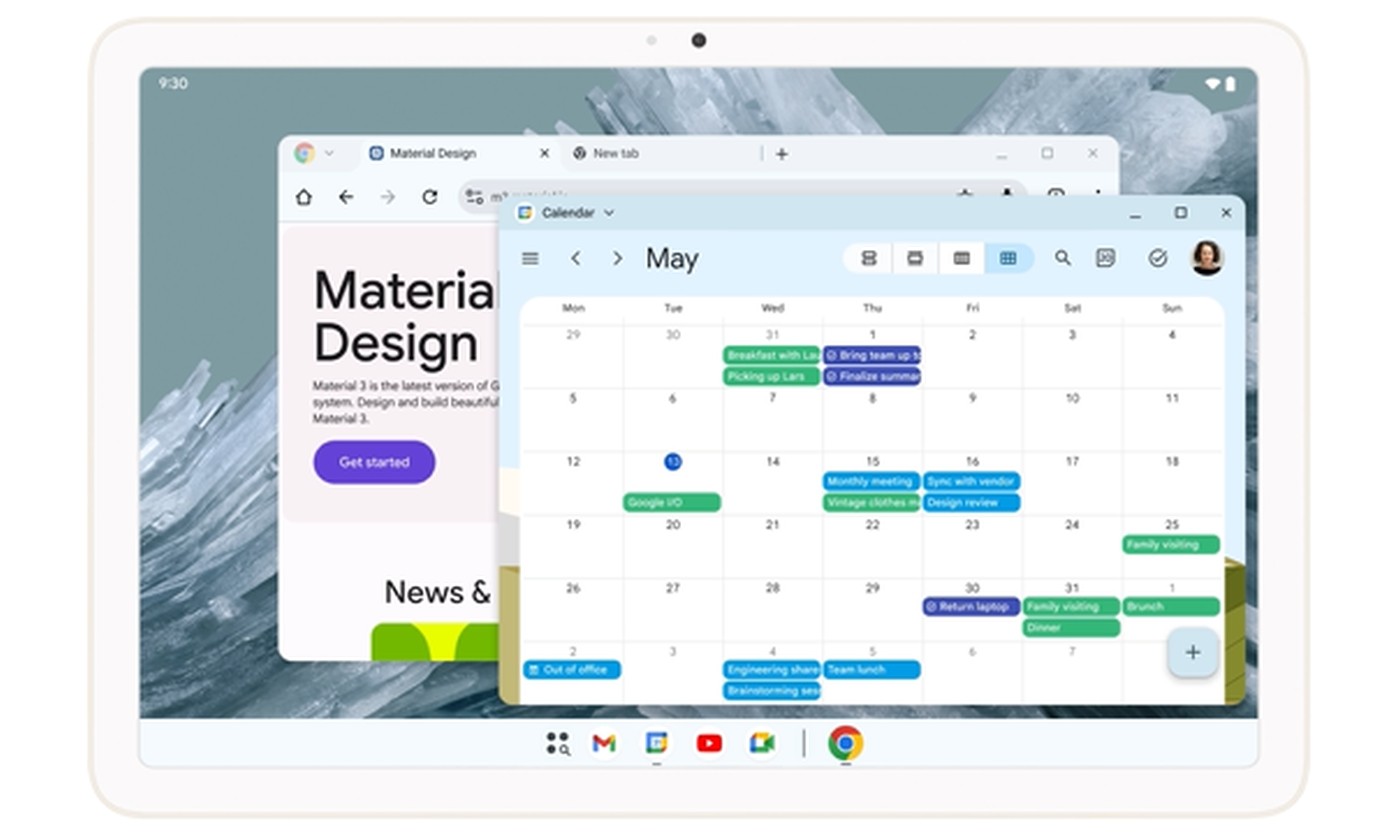Open YouTube from the taskbar

point(709,743)
